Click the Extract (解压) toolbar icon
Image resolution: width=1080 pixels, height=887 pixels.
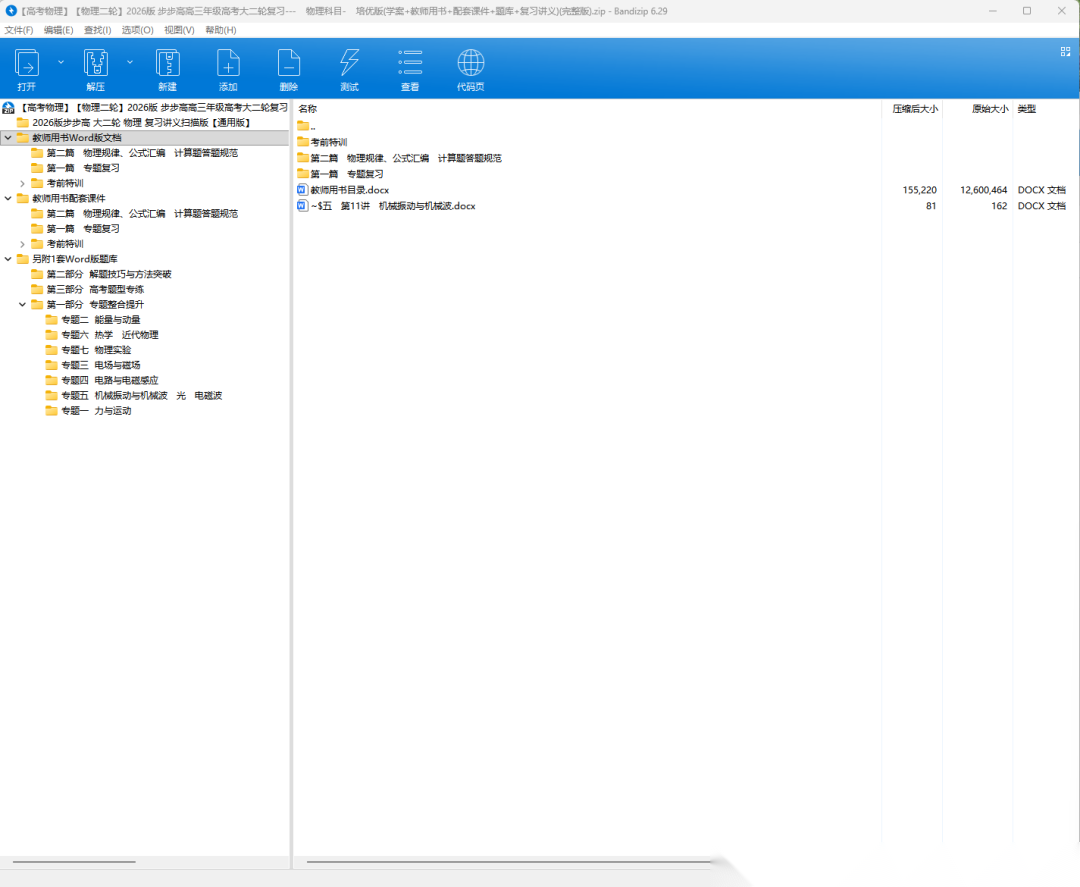[95, 64]
